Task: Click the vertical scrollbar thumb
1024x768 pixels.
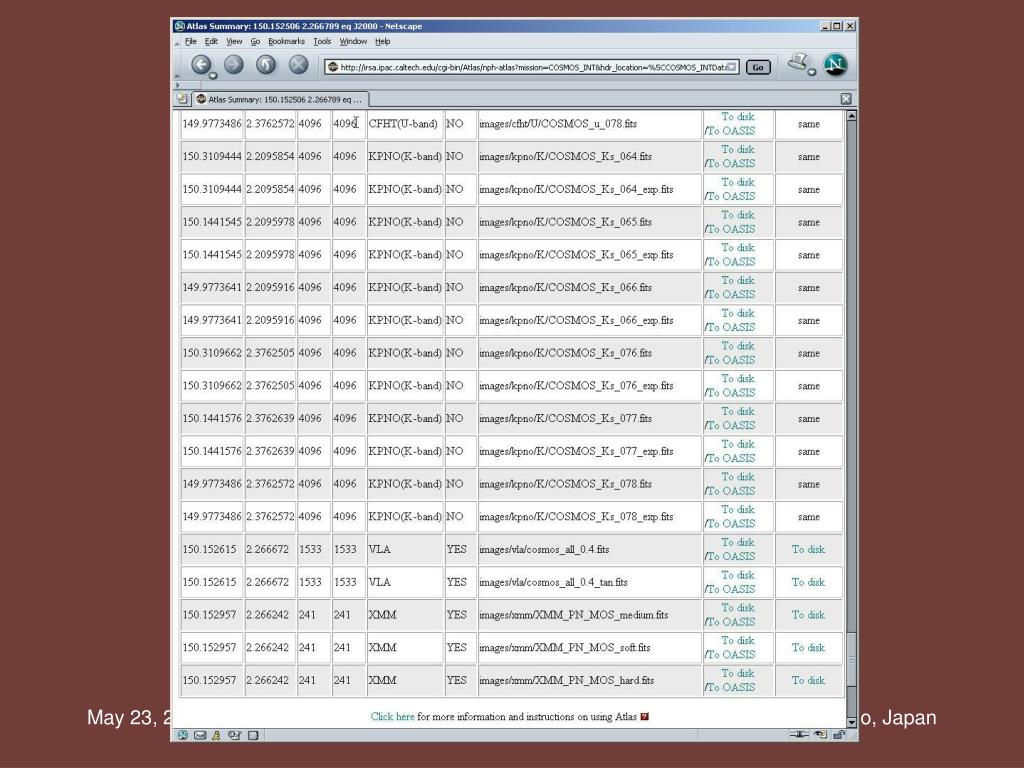Action: pyautogui.click(x=851, y=659)
